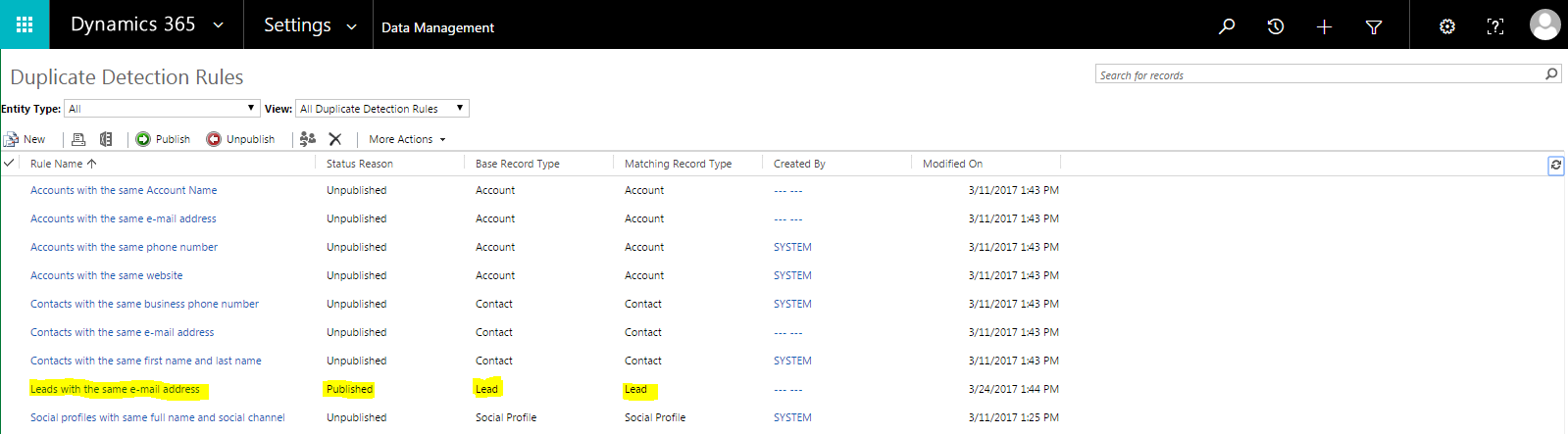Sort by the Modified On column header
The image size is (1568, 434).
952,164
